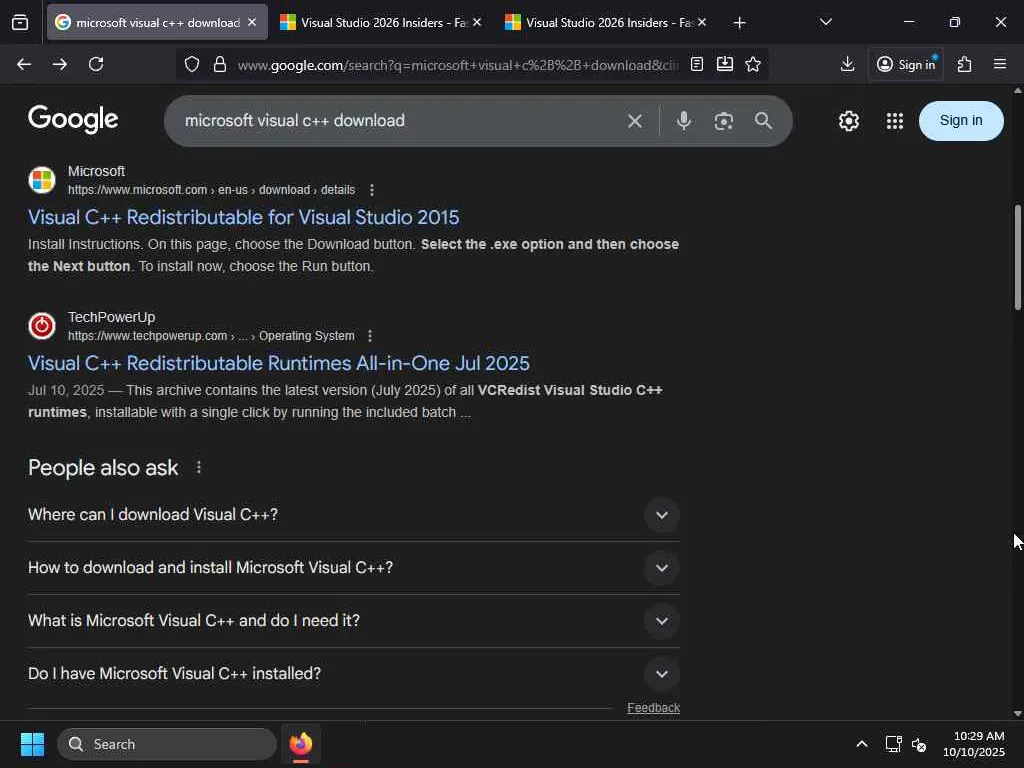
Task: Open Windows Start menu
Action: tap(32, 744)
